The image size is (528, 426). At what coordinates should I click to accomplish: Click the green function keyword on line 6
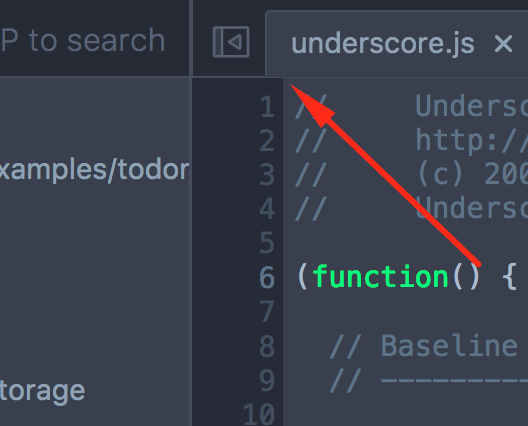381,276
